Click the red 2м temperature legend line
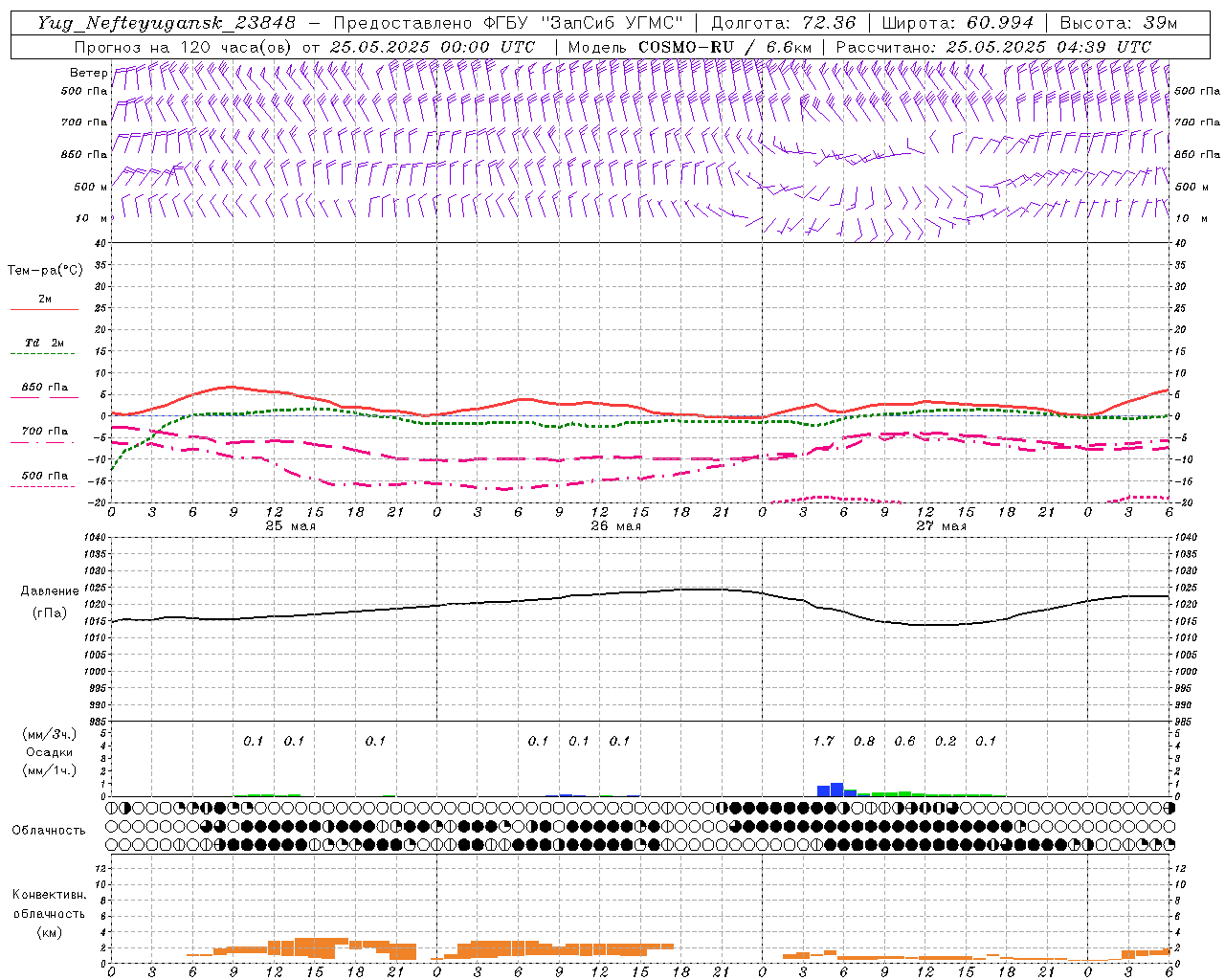 44,310
